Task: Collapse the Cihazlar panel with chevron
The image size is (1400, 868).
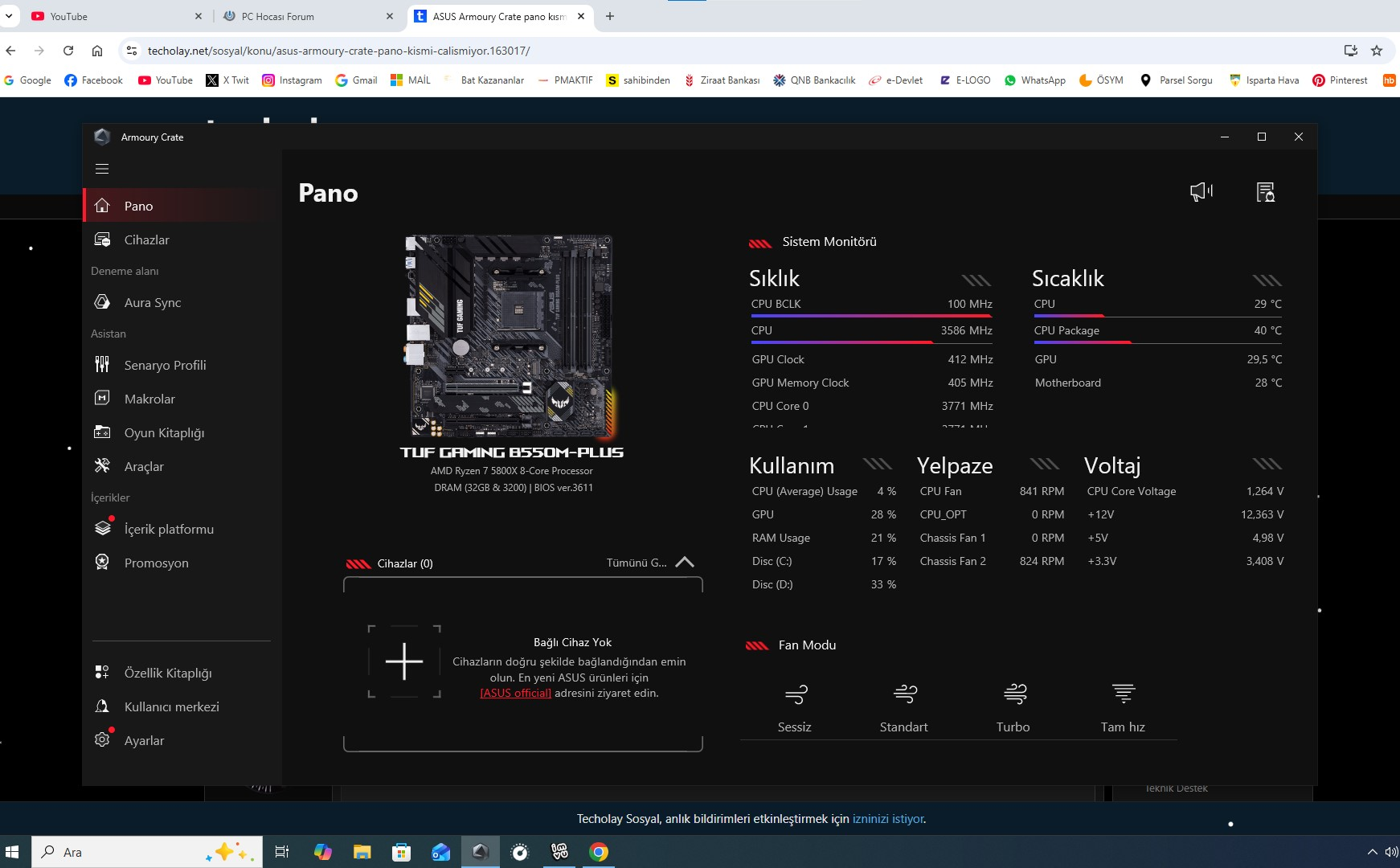Action: click(x=685, y=563)
